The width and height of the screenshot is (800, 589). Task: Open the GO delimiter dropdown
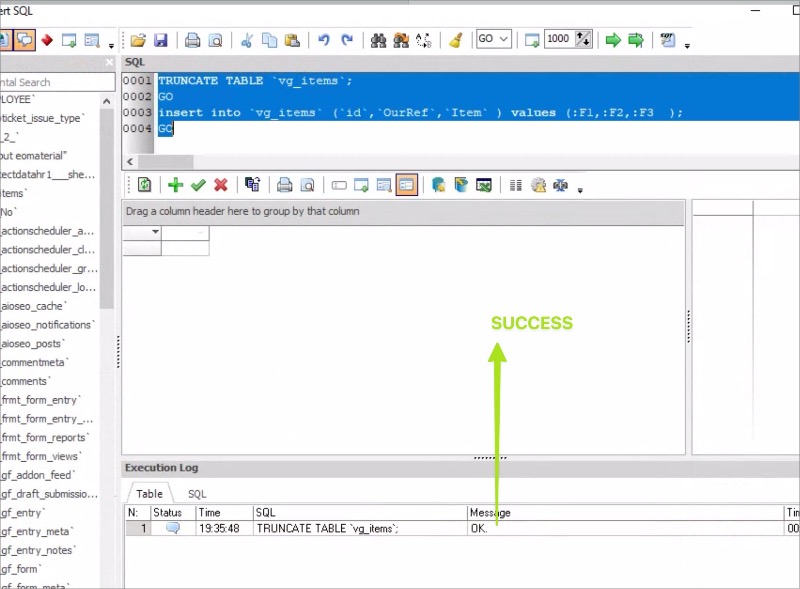coord(494,39)
